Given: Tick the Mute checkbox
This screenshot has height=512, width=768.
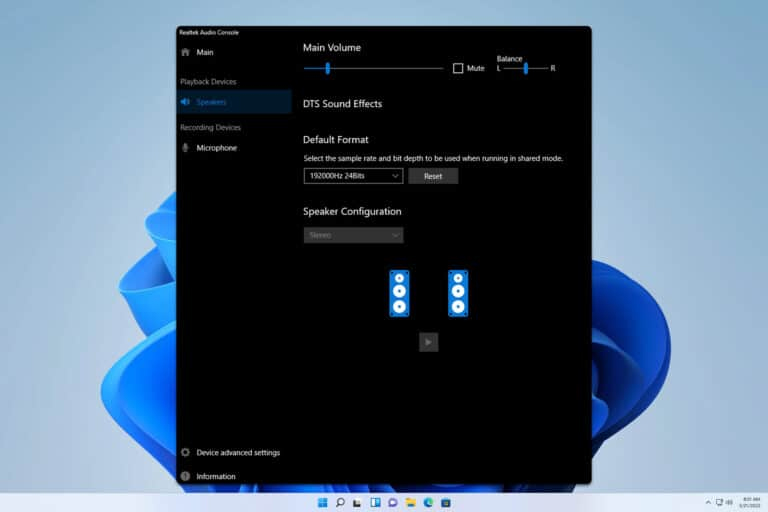Looking at the screenshot, I should coord(458,69).
